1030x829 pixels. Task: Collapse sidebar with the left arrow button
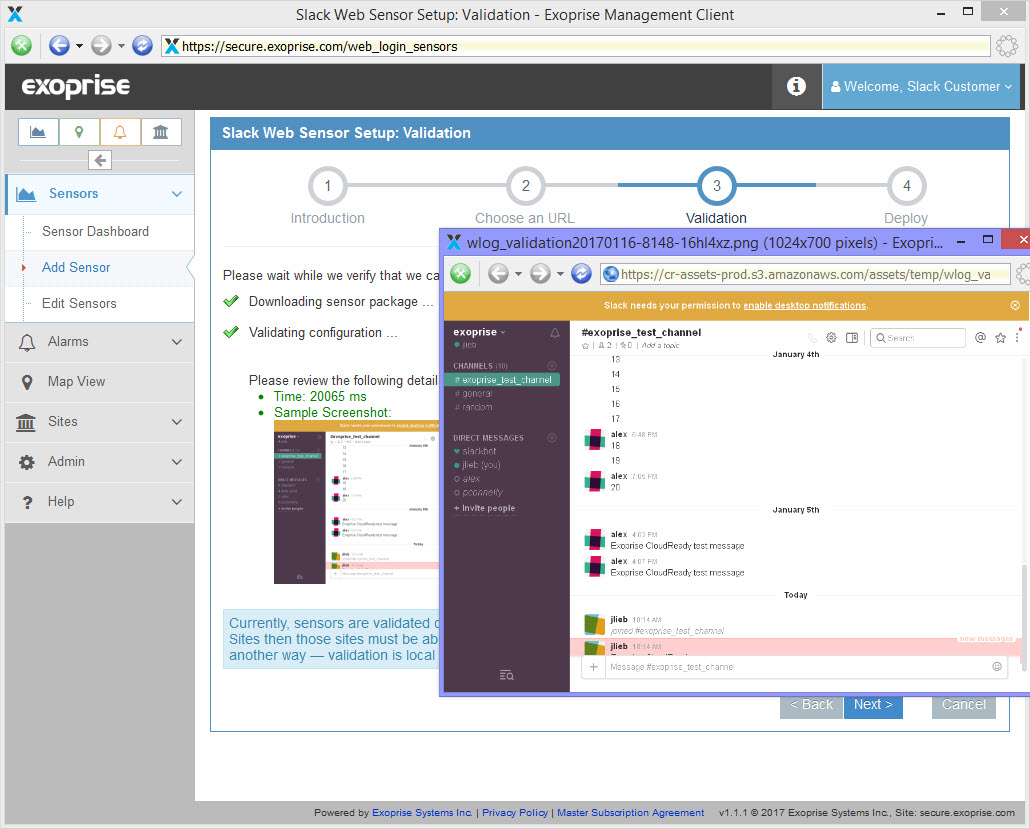pyautogui.click(x=100, y=160)
